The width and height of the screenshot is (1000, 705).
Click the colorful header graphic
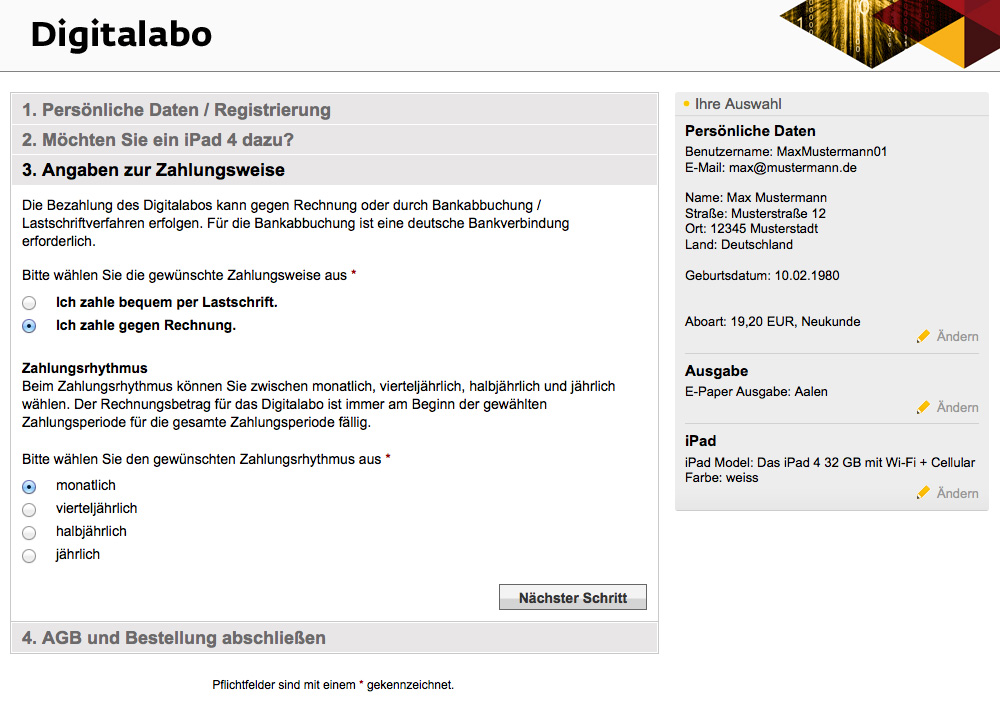coord(889,34)
